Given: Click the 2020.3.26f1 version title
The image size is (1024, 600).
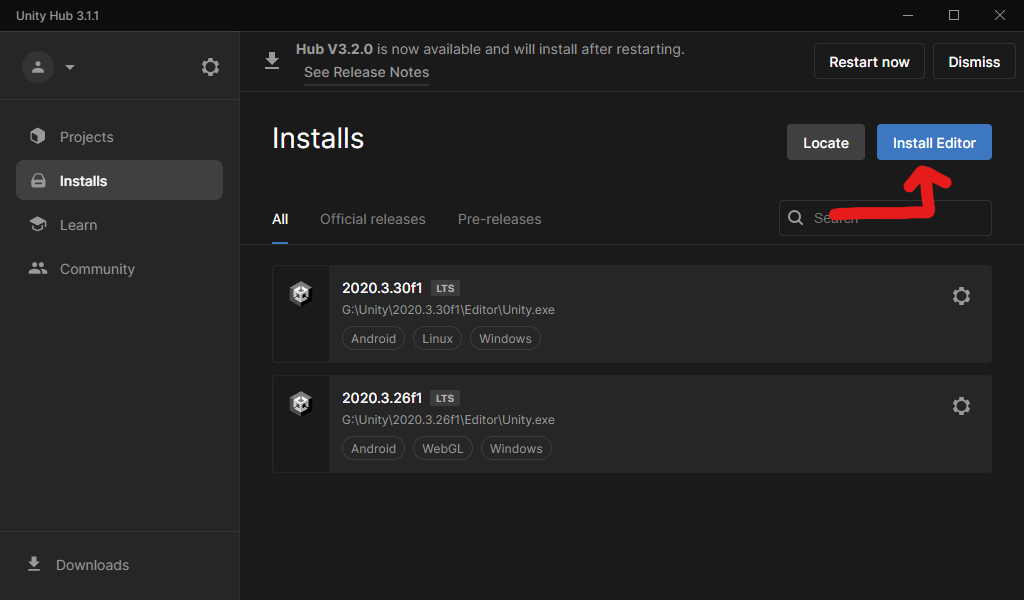Looking at the screenshot, I should [382, 398].
